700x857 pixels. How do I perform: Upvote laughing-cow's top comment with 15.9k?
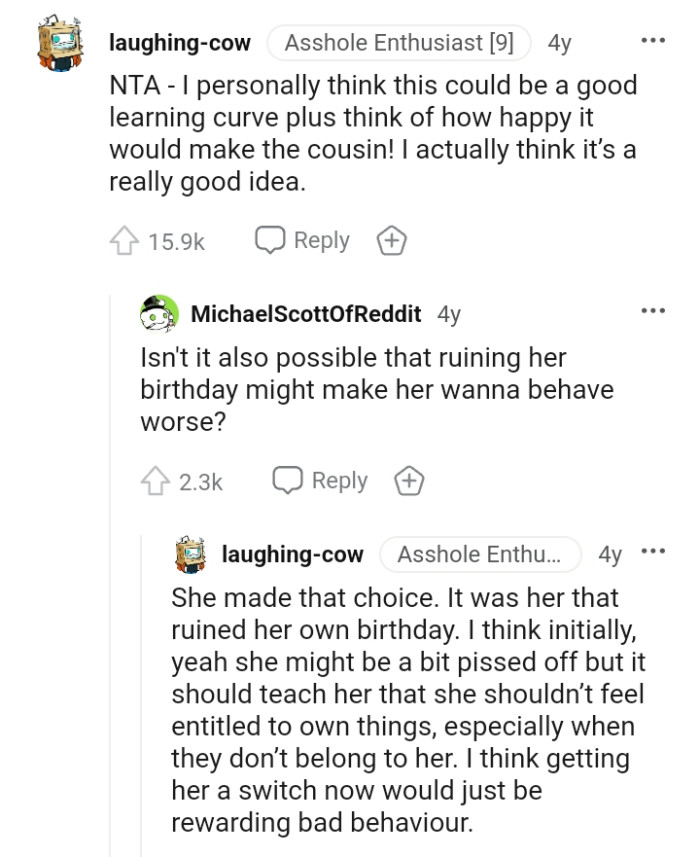click(x=122, y=241)
